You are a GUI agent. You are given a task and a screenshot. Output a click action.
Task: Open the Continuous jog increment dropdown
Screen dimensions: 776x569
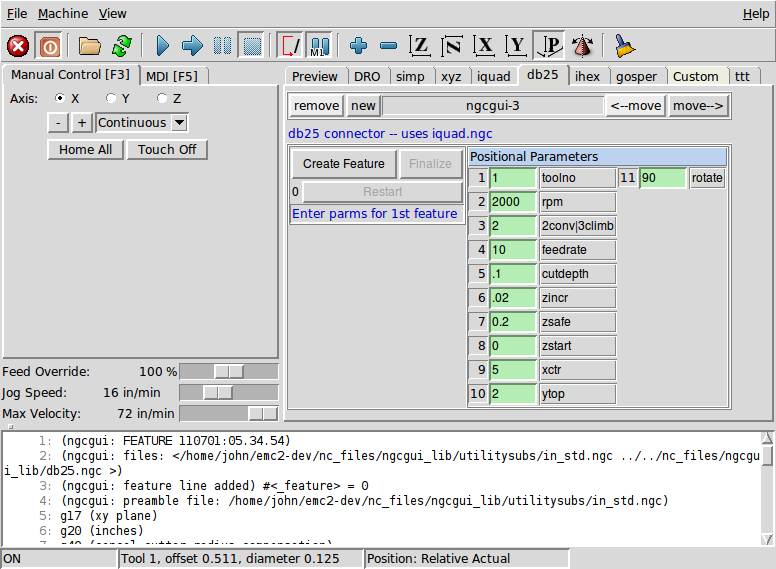tap(179, 123)
